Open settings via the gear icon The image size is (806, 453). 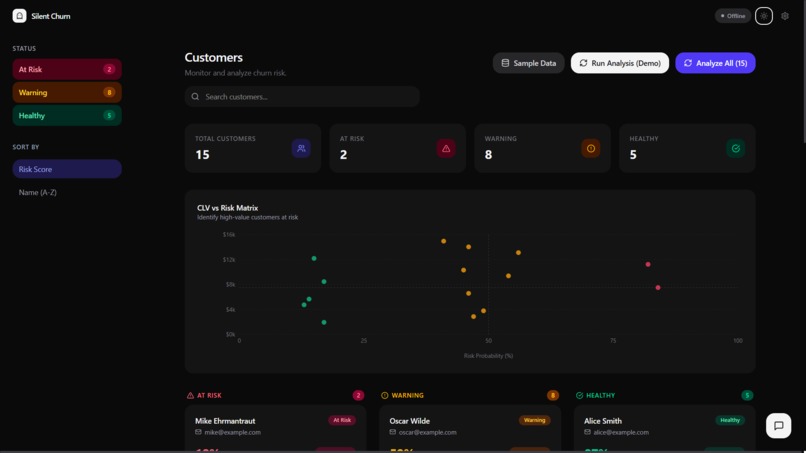point(785,16)
